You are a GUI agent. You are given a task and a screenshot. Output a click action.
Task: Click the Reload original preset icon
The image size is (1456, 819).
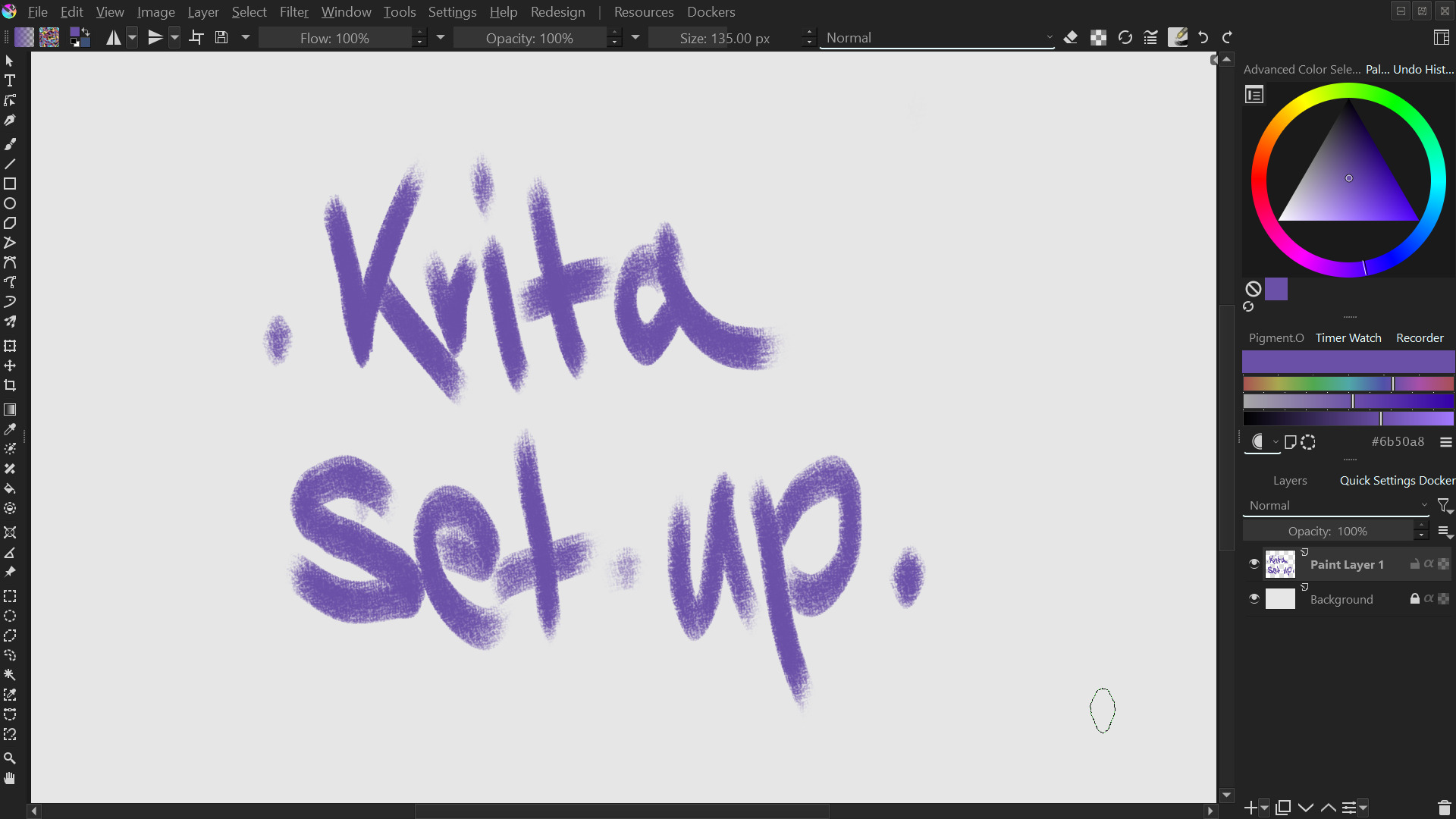pos(1125,38)
